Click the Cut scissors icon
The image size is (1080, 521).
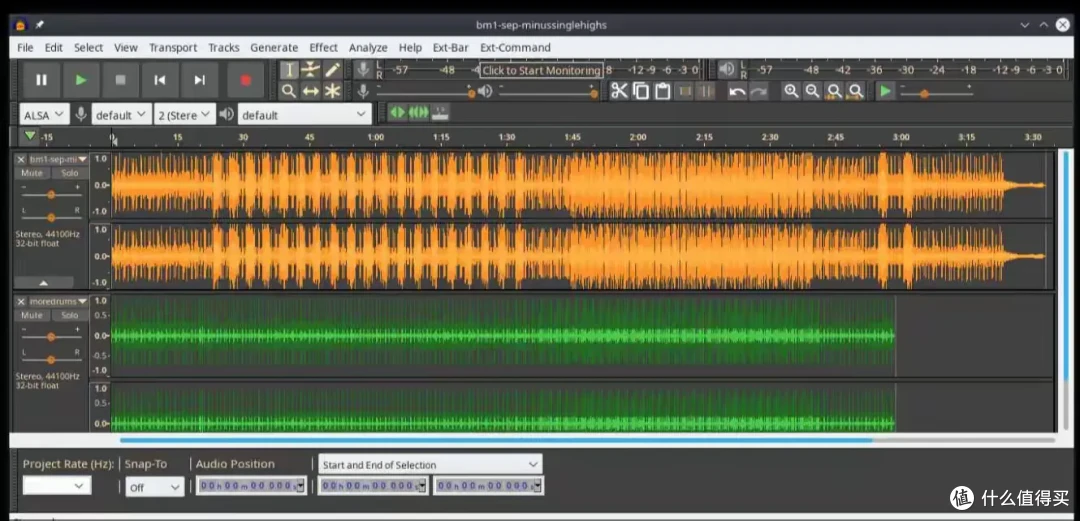619,91
